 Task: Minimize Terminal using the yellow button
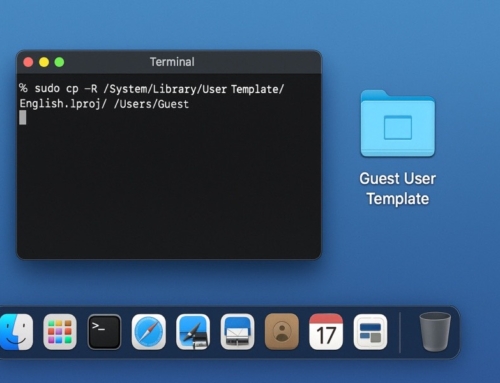(x=44, y=62)
